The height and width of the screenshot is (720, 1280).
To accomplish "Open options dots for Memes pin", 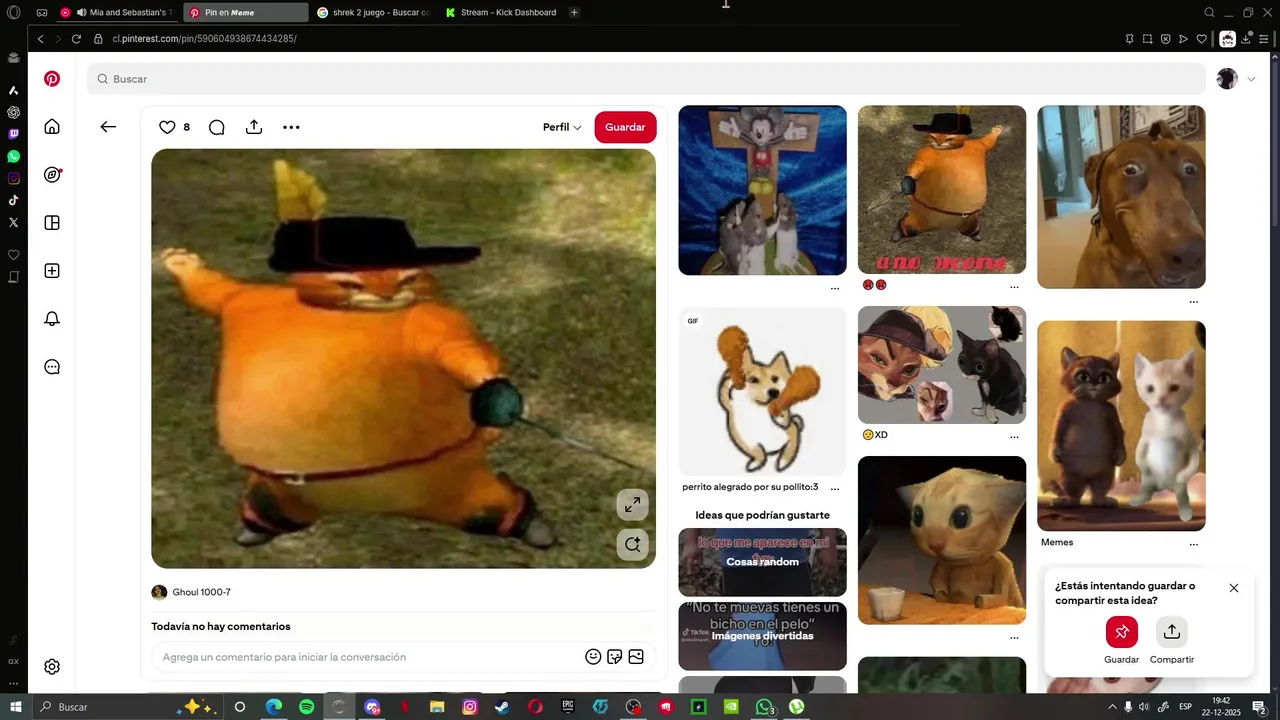I will [1193, 545].
